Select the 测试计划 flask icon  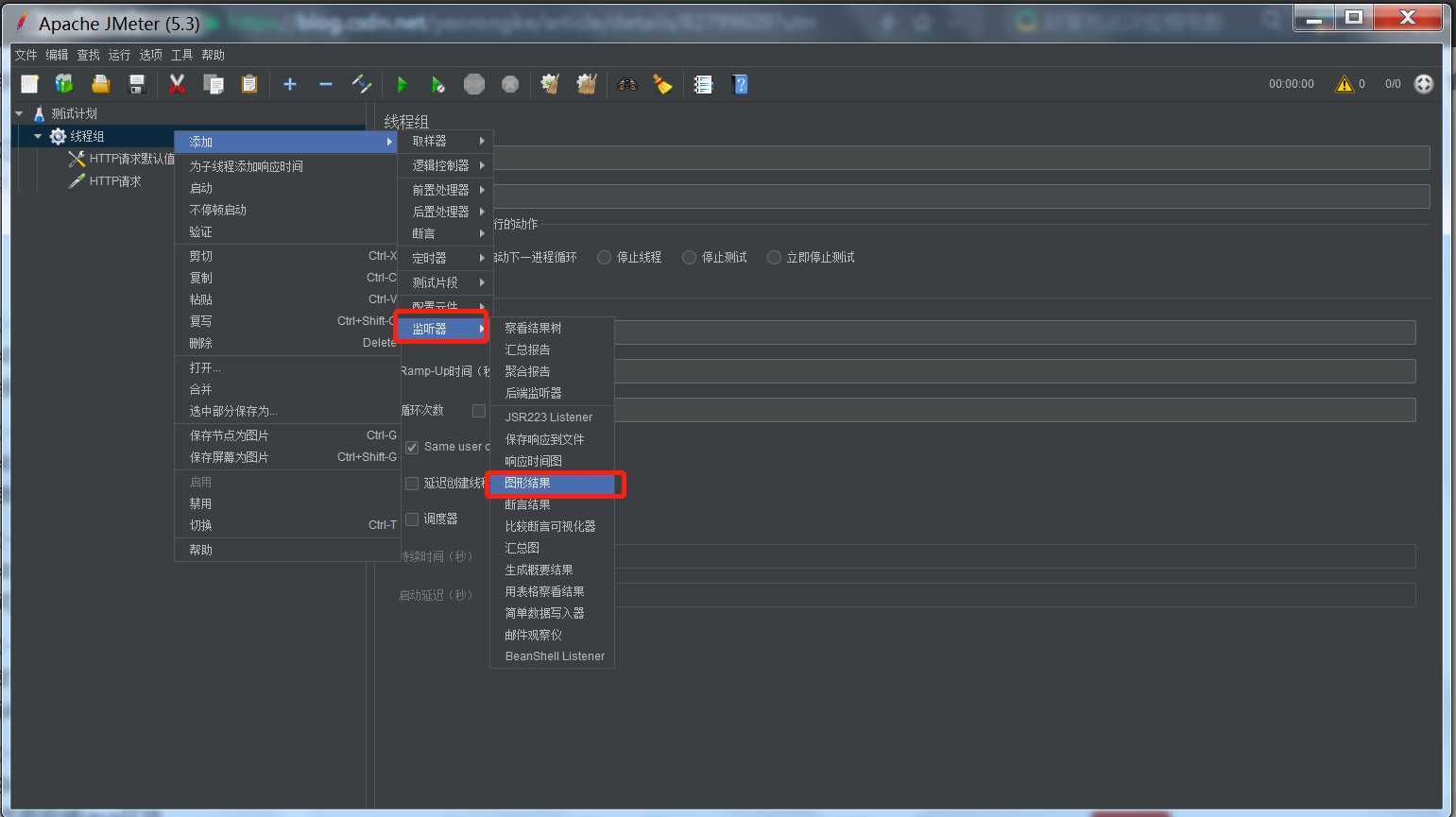click(39, 113)
